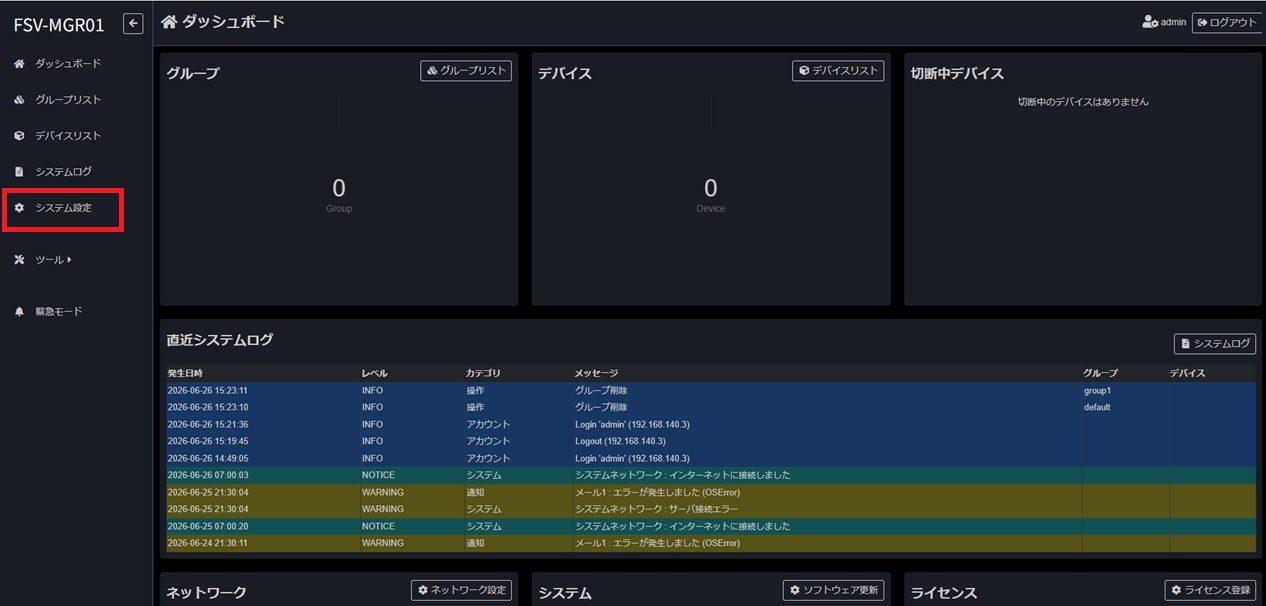Expand the ツール submenu in sidebar
Image resolution: width=1266 pixels, height=606 pixels.
[x=53, y=260]
